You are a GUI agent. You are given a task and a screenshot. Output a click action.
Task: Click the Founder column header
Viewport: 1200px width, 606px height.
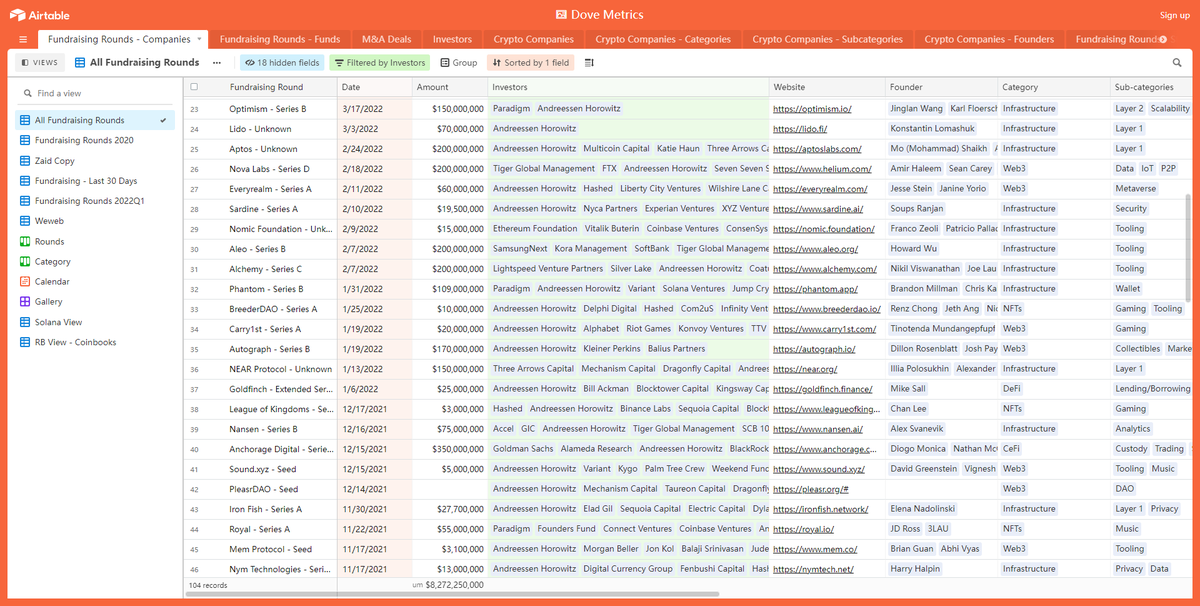(942, 87)
